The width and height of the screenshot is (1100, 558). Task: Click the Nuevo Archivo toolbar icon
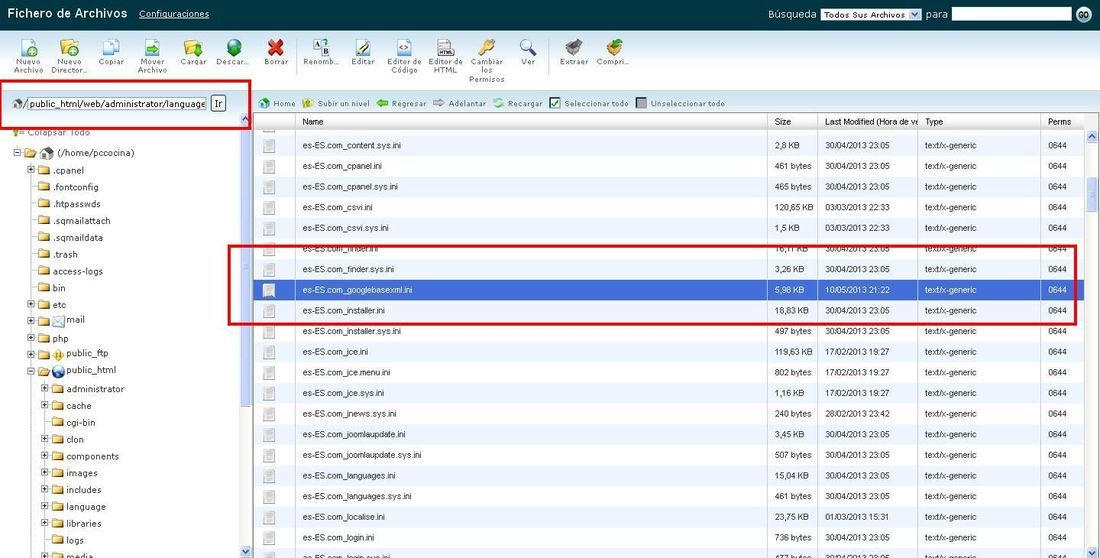pos(29,48)
